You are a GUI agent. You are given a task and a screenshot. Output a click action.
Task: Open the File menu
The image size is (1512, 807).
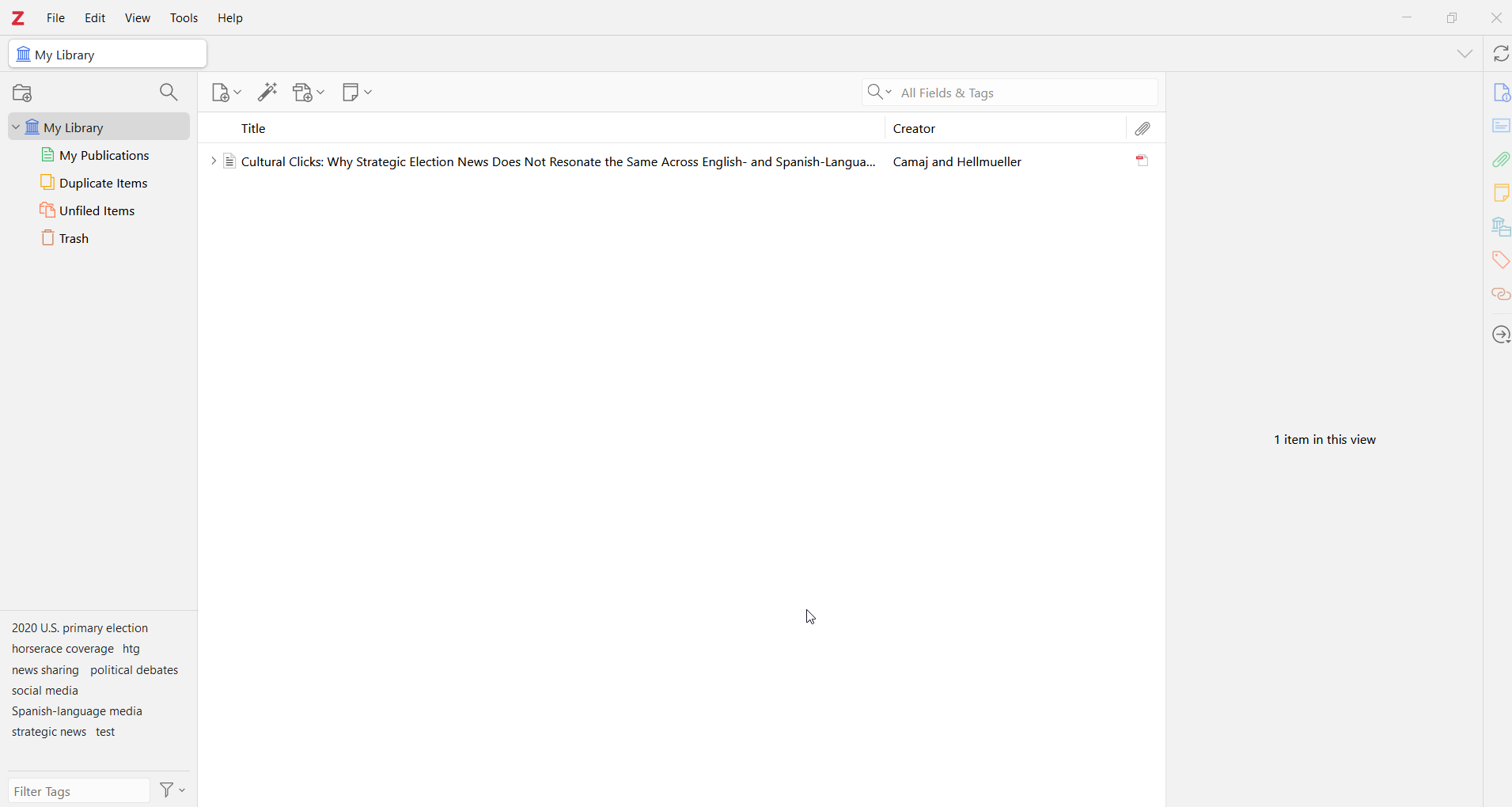click(x=56, y=18)
